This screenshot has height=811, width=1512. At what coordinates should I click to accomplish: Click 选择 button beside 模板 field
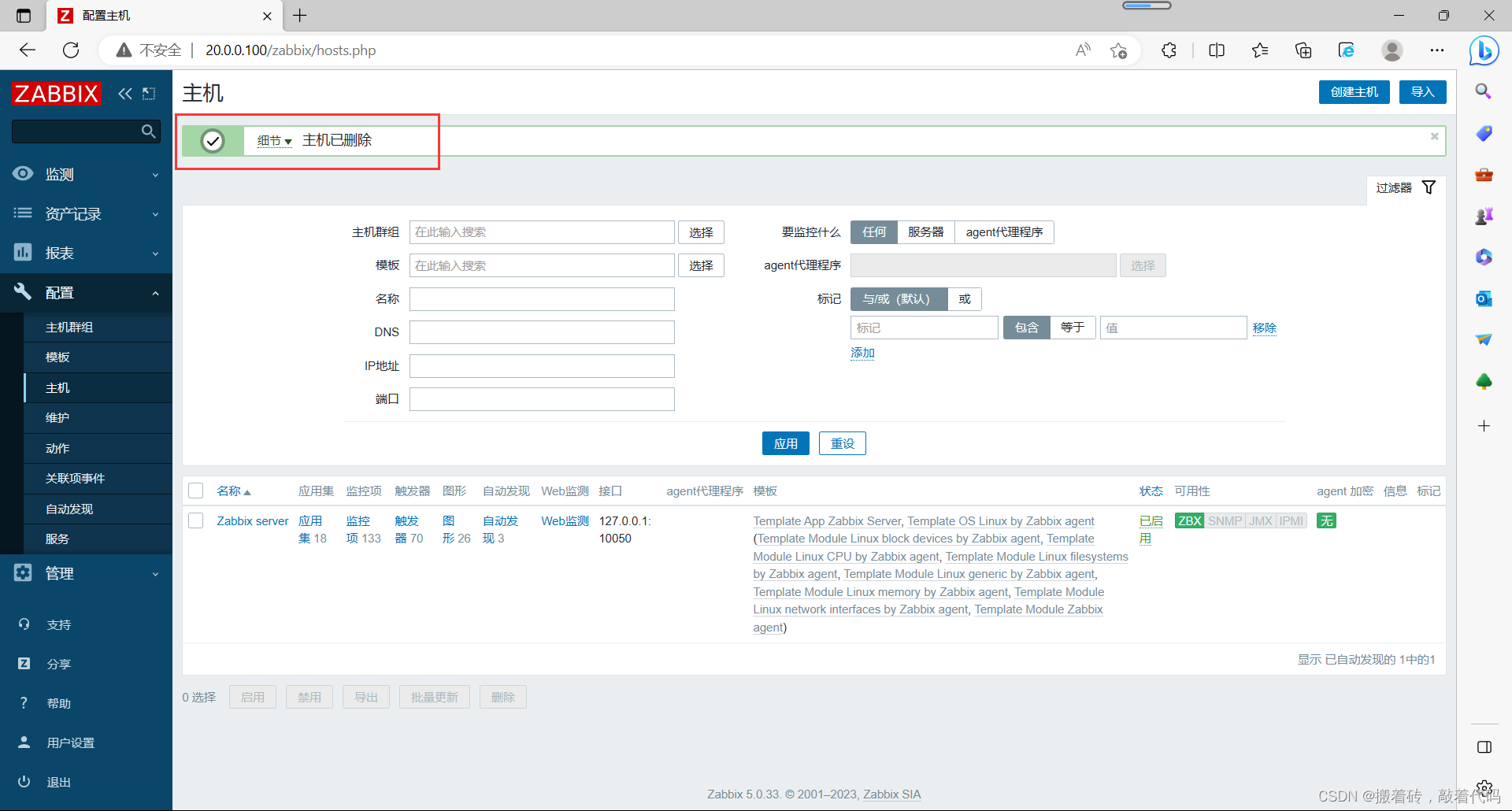(x=701, y=265)
